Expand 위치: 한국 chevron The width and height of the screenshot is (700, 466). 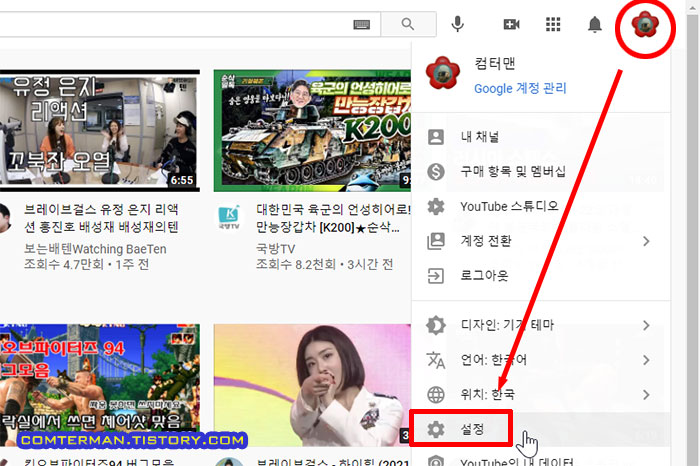click(x=646, y=395)
